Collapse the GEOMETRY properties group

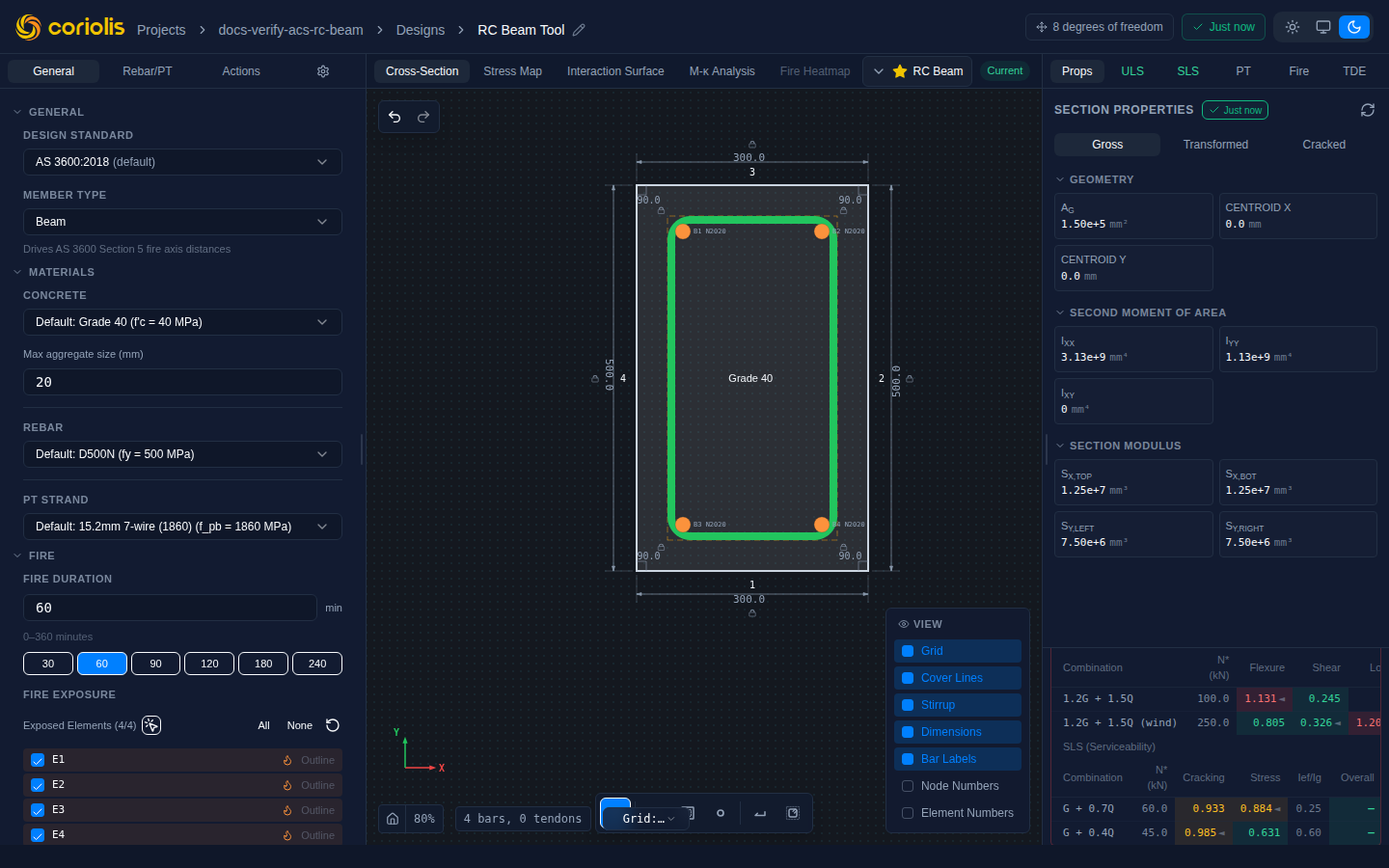coord(1095,179)
